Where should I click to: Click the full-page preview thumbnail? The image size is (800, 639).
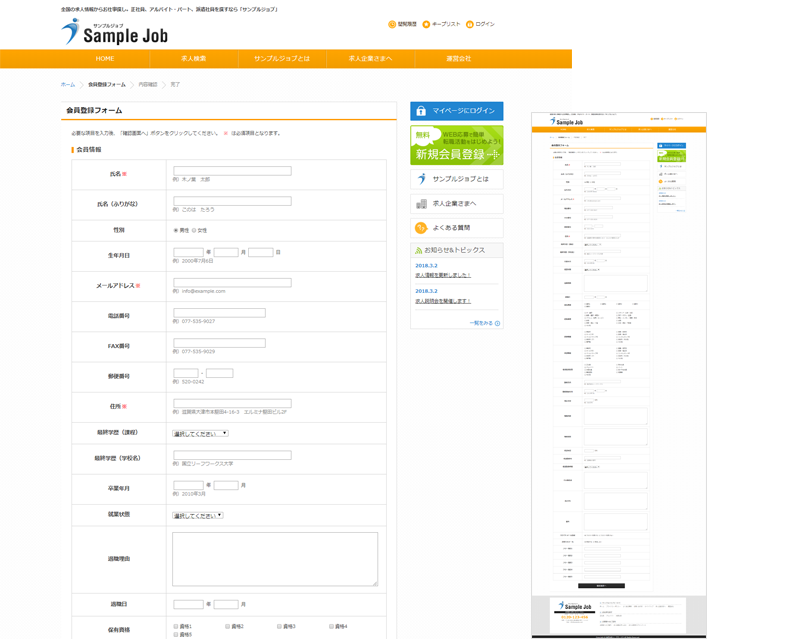click(x=619, y=375)
